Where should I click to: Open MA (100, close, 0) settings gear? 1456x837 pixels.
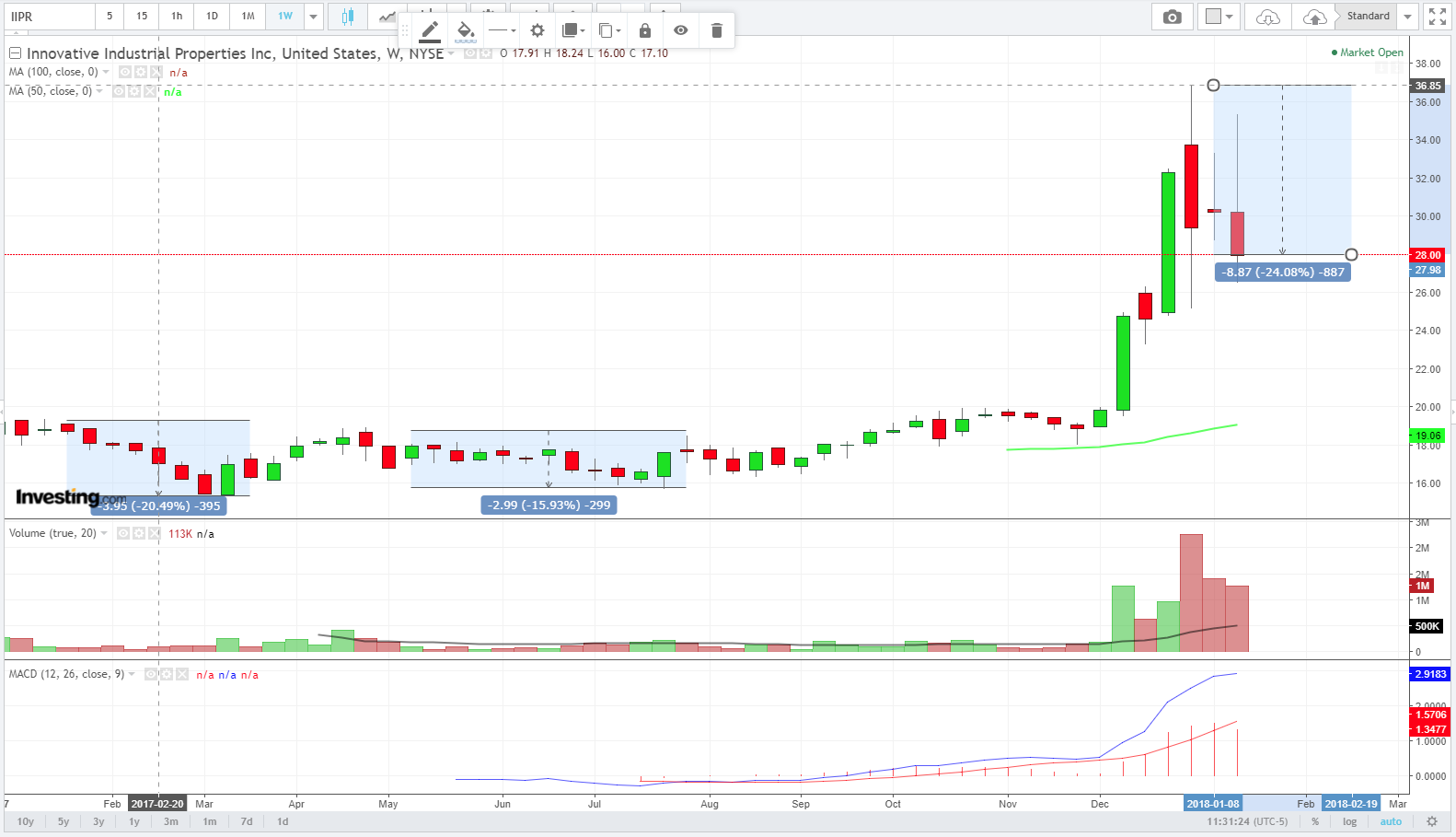click(x=141, y=72)
